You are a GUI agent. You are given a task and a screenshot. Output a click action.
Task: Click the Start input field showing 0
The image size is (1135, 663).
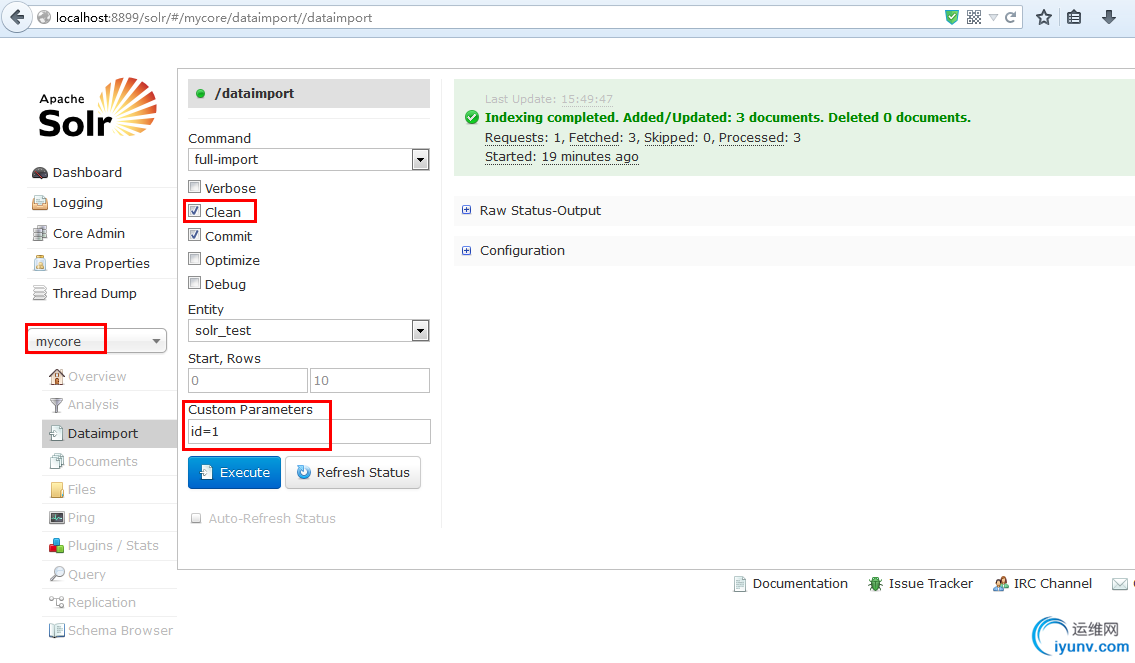[248, 380]
